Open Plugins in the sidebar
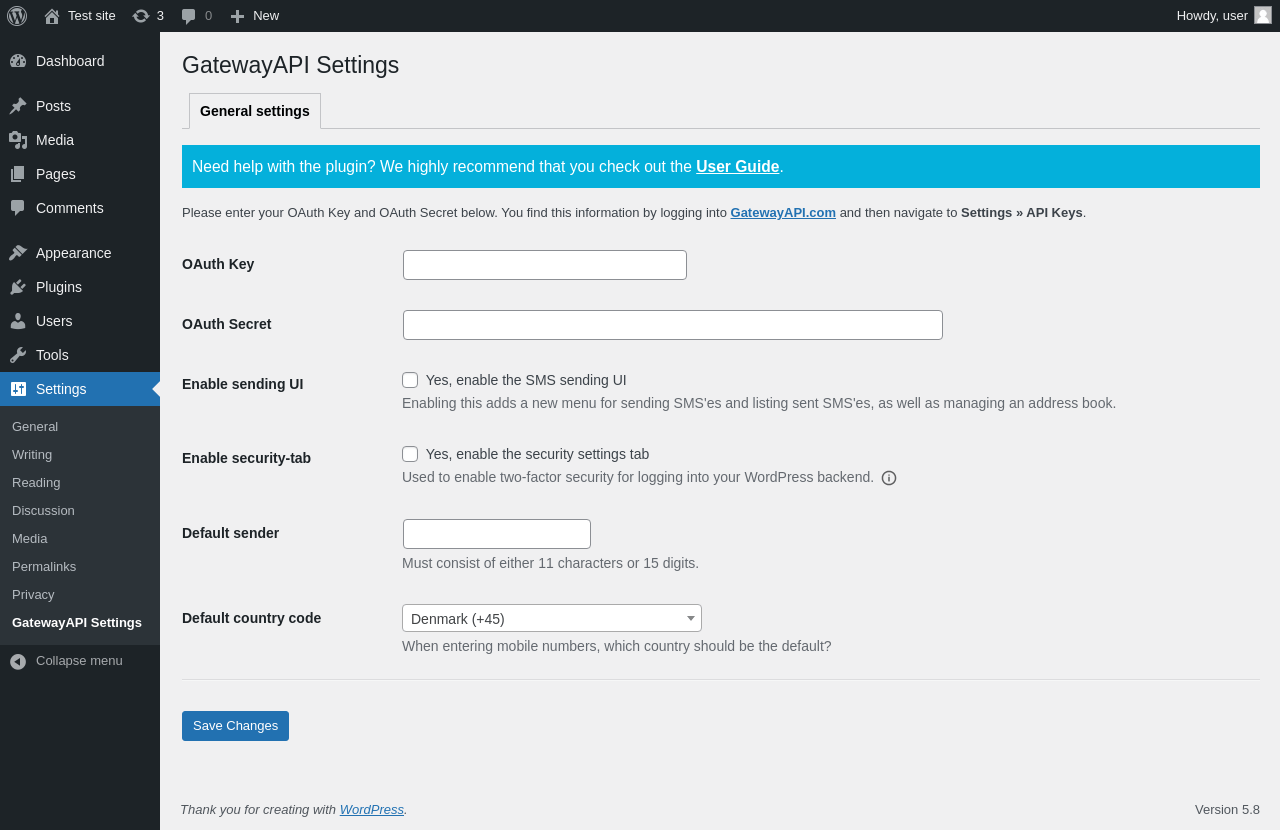Image resolution: width=1280 pixels, height=830 pixels. 59,287
